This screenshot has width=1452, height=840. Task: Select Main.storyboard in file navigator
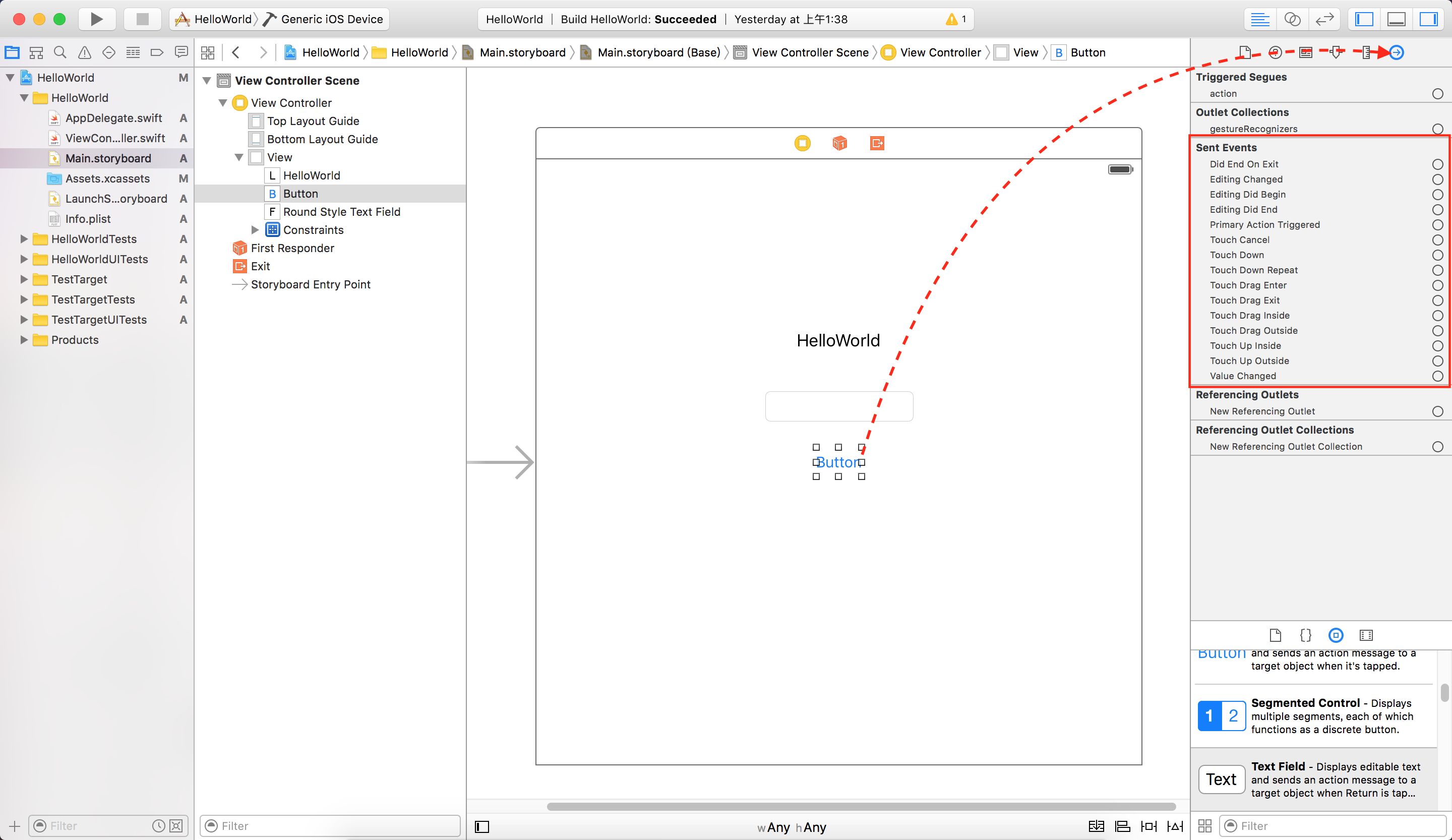108,158
